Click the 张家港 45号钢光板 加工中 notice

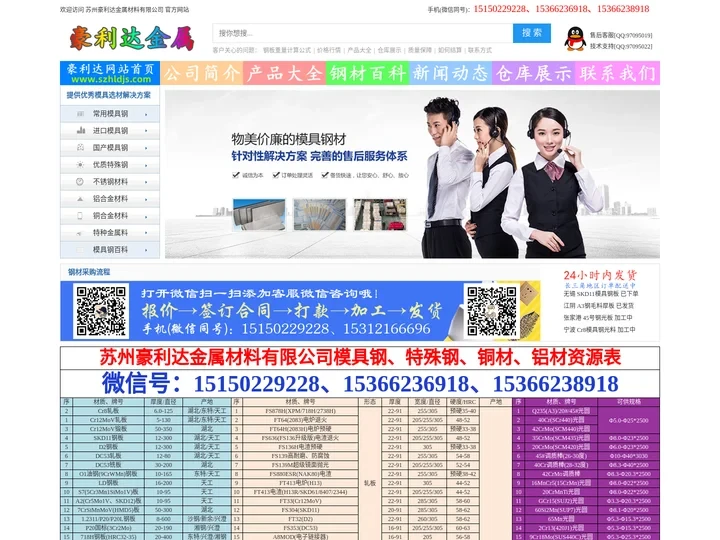[598, 317]
